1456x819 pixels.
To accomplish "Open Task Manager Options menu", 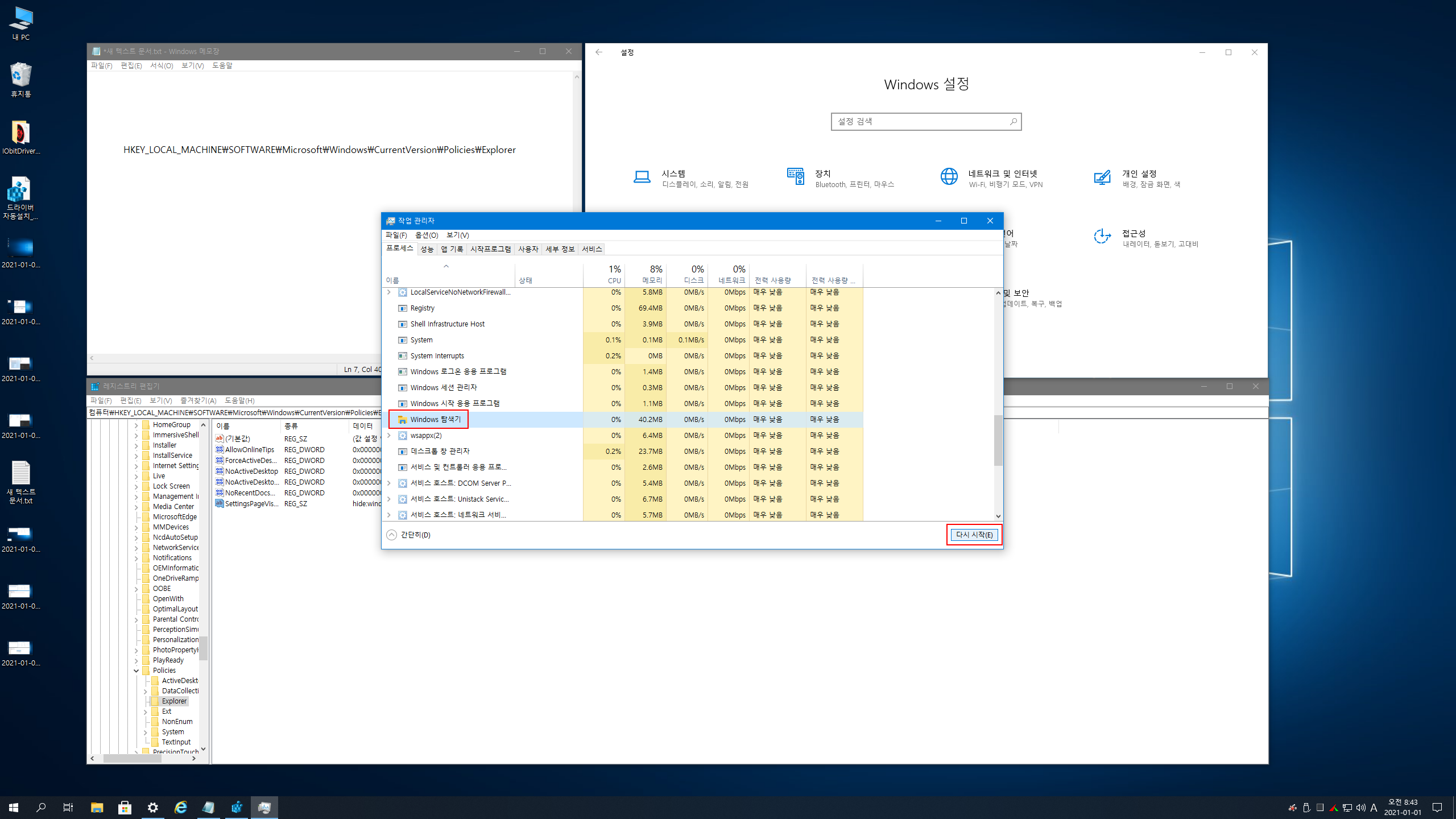I will point(426,235).
